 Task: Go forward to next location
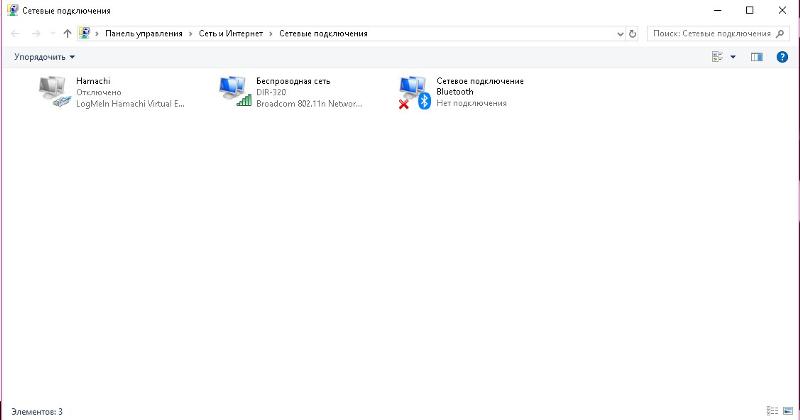pyautogui.click(x=36, y=34)
